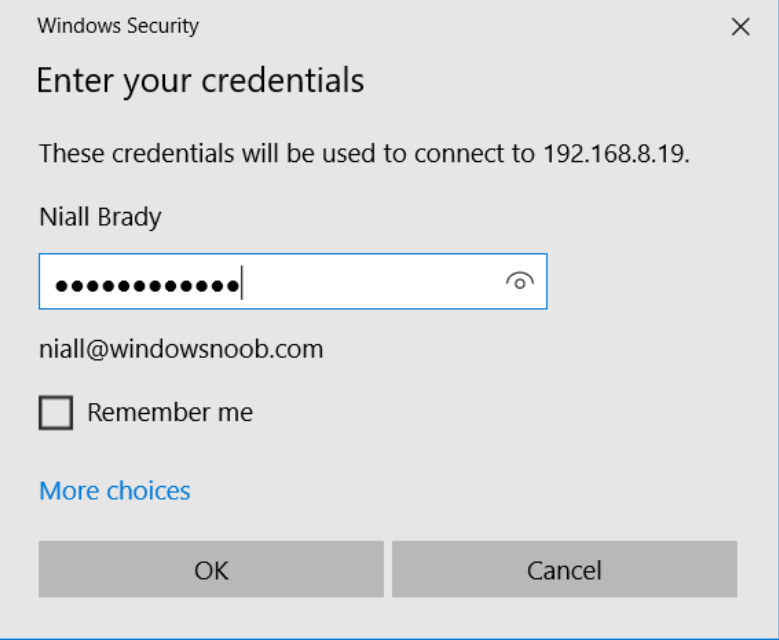Focus the password input field
Image resolution: width=779 pixels, height=640 pixels.
(x=293, y=281)
